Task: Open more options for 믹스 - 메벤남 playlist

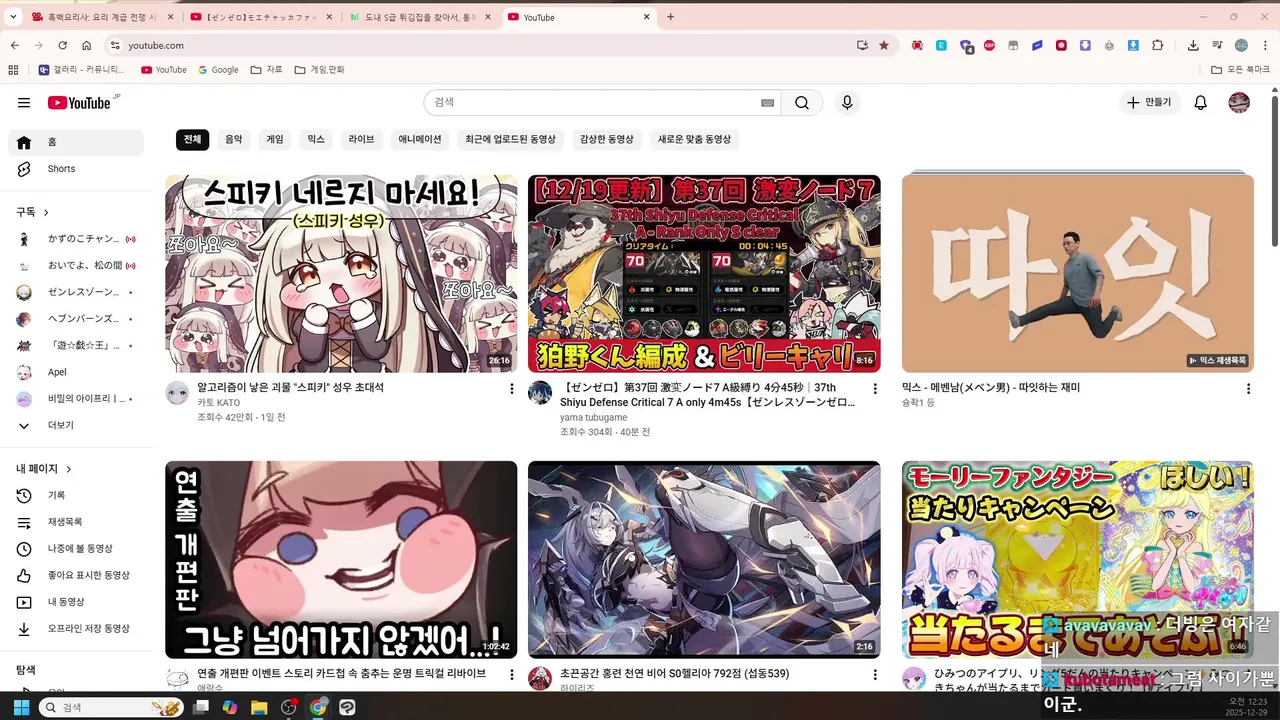Action: [1248, 389]
